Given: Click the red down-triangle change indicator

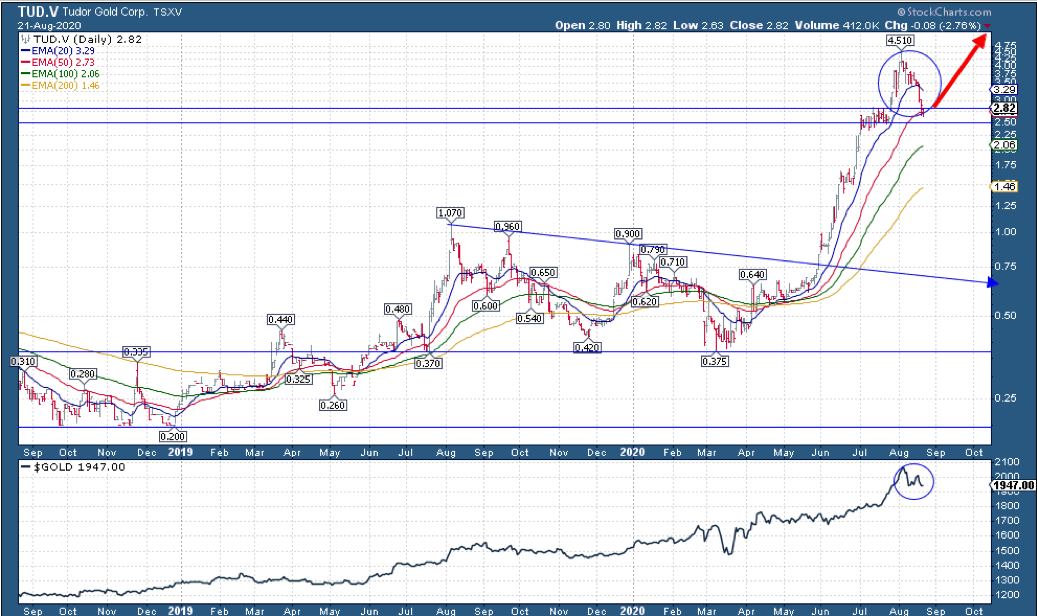Looking at the screenshot, I should point(987,26).
